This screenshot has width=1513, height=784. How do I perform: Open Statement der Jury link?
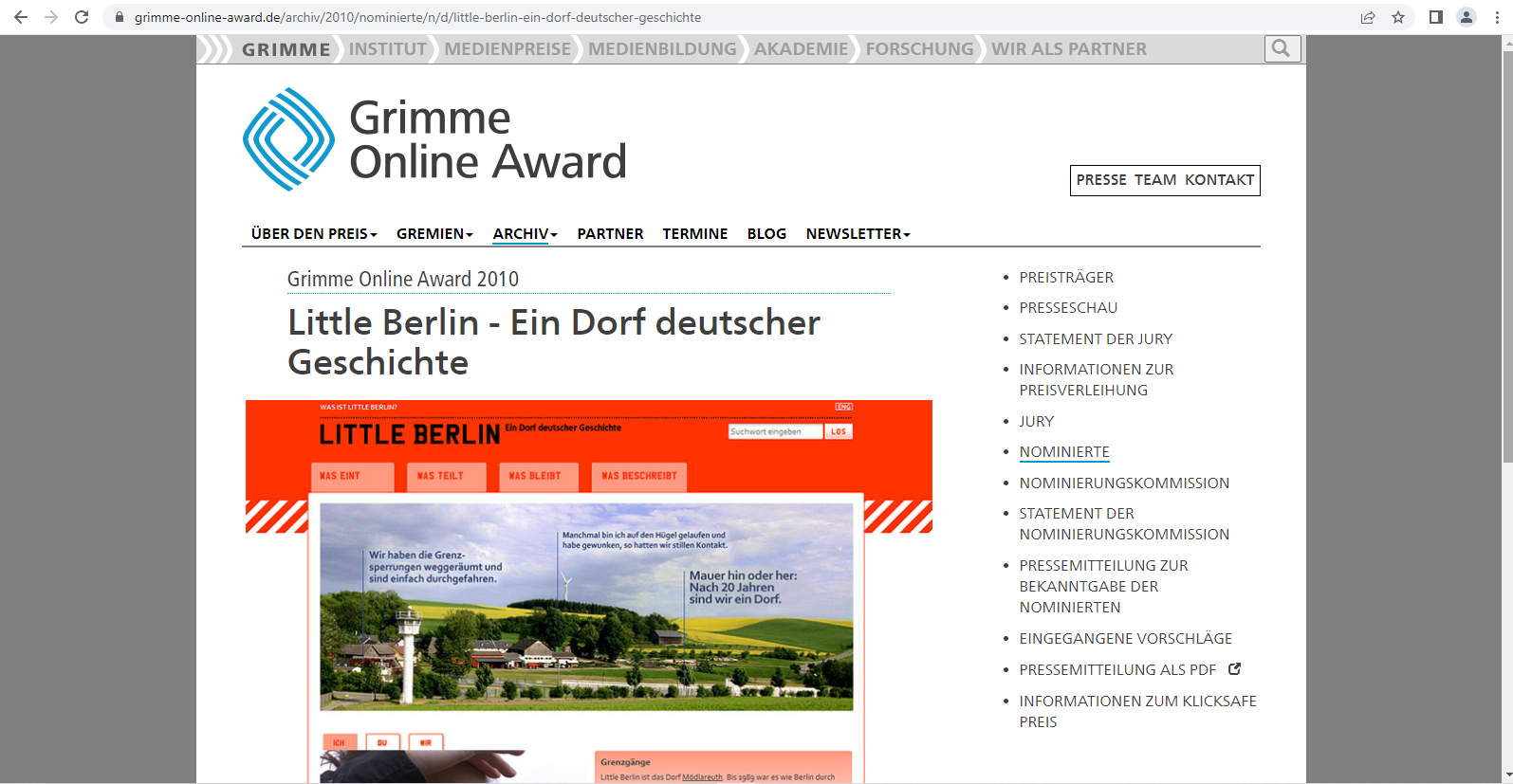[x=1096, y=338]
